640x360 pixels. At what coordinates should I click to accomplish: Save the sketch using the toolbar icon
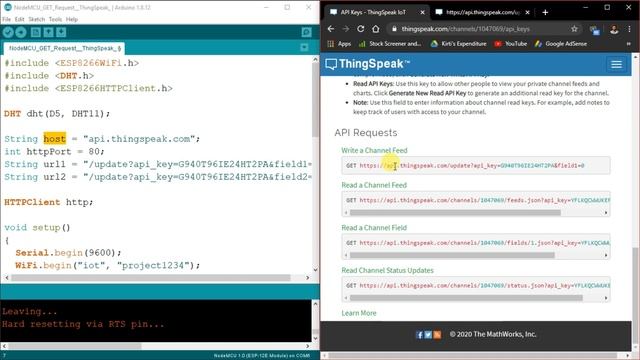click(61, 32)
